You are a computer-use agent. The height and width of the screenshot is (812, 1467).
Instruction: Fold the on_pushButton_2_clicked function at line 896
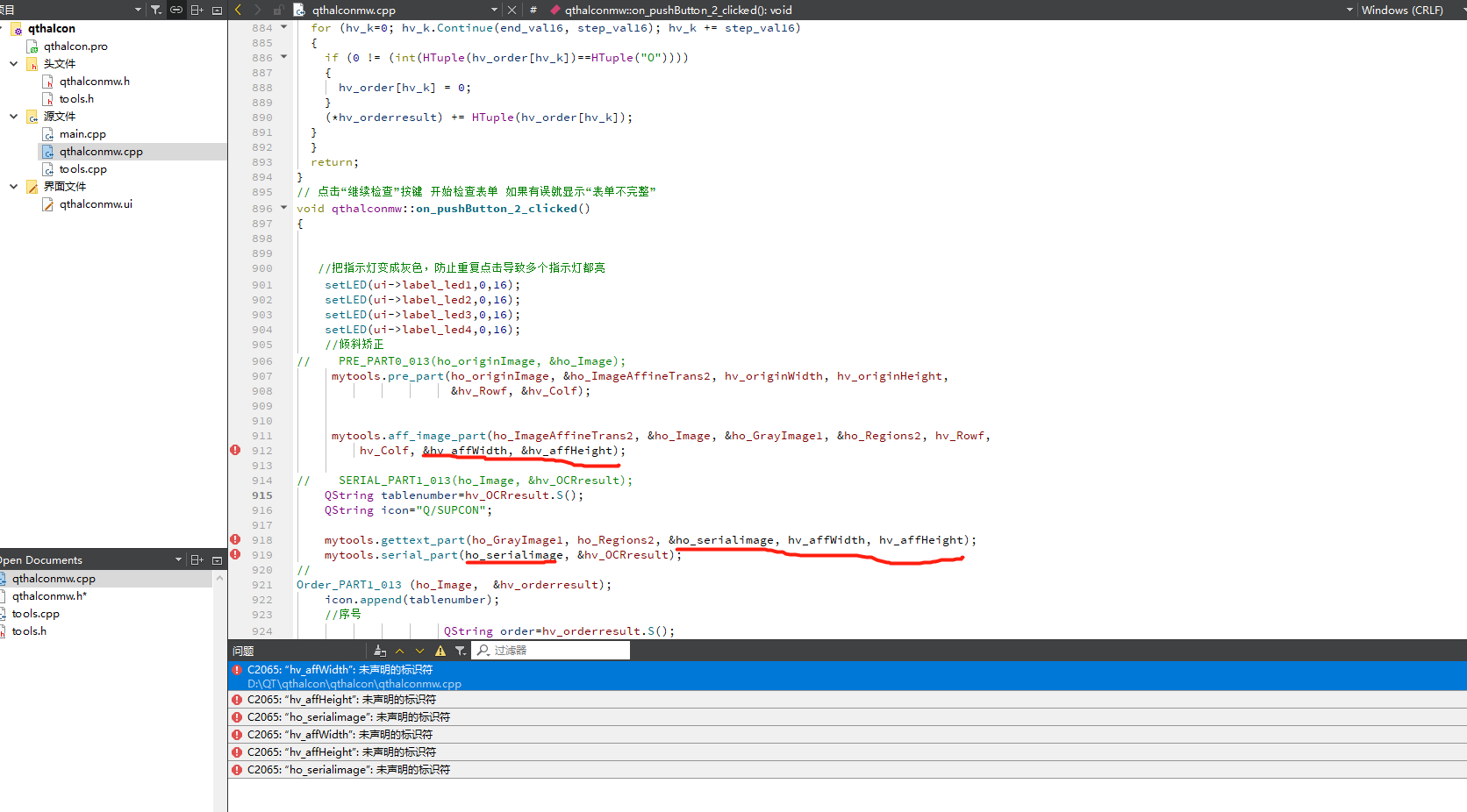283,208
